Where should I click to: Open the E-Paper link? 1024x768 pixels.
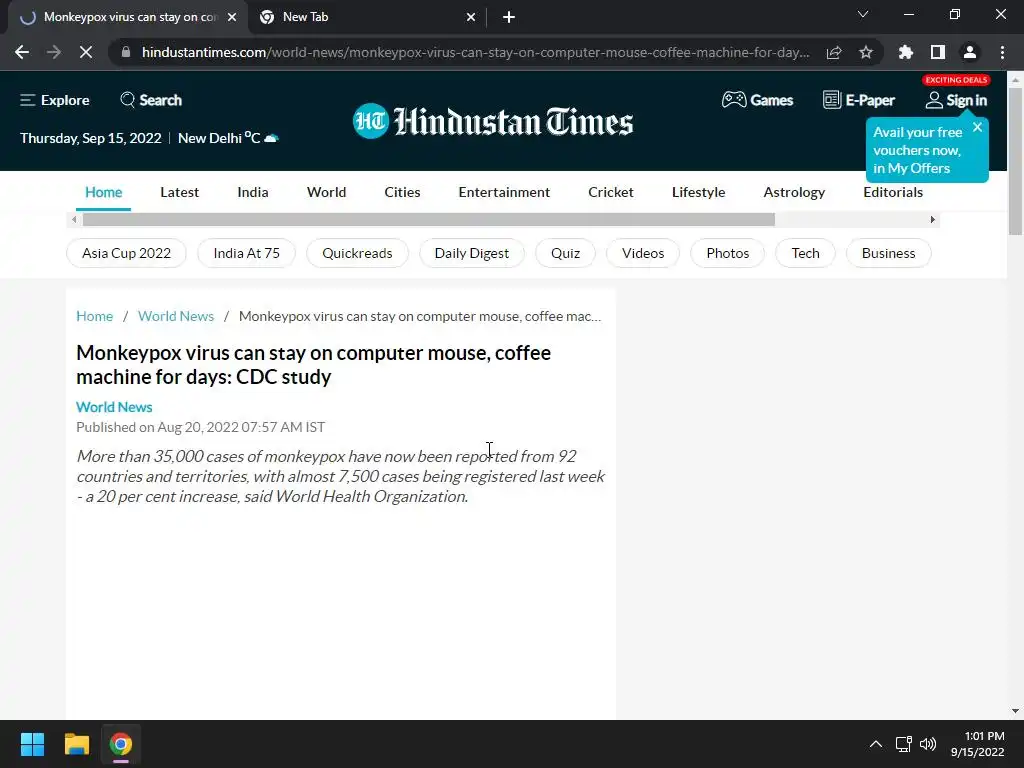(x=859, y=100)
